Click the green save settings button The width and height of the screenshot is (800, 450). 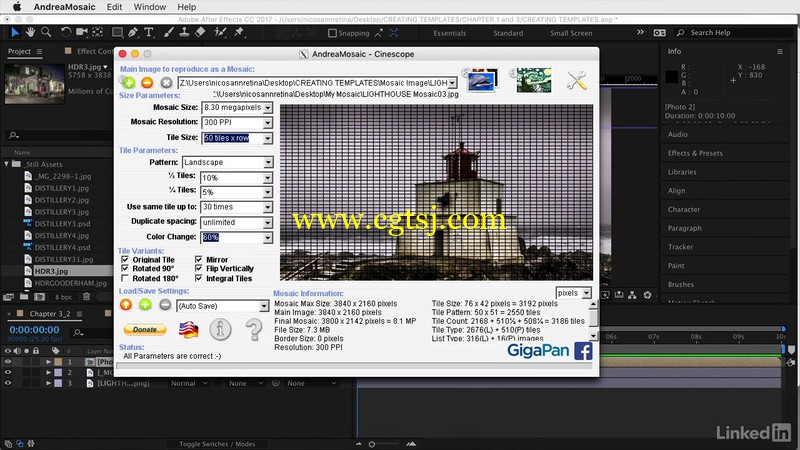coord(145,305)
